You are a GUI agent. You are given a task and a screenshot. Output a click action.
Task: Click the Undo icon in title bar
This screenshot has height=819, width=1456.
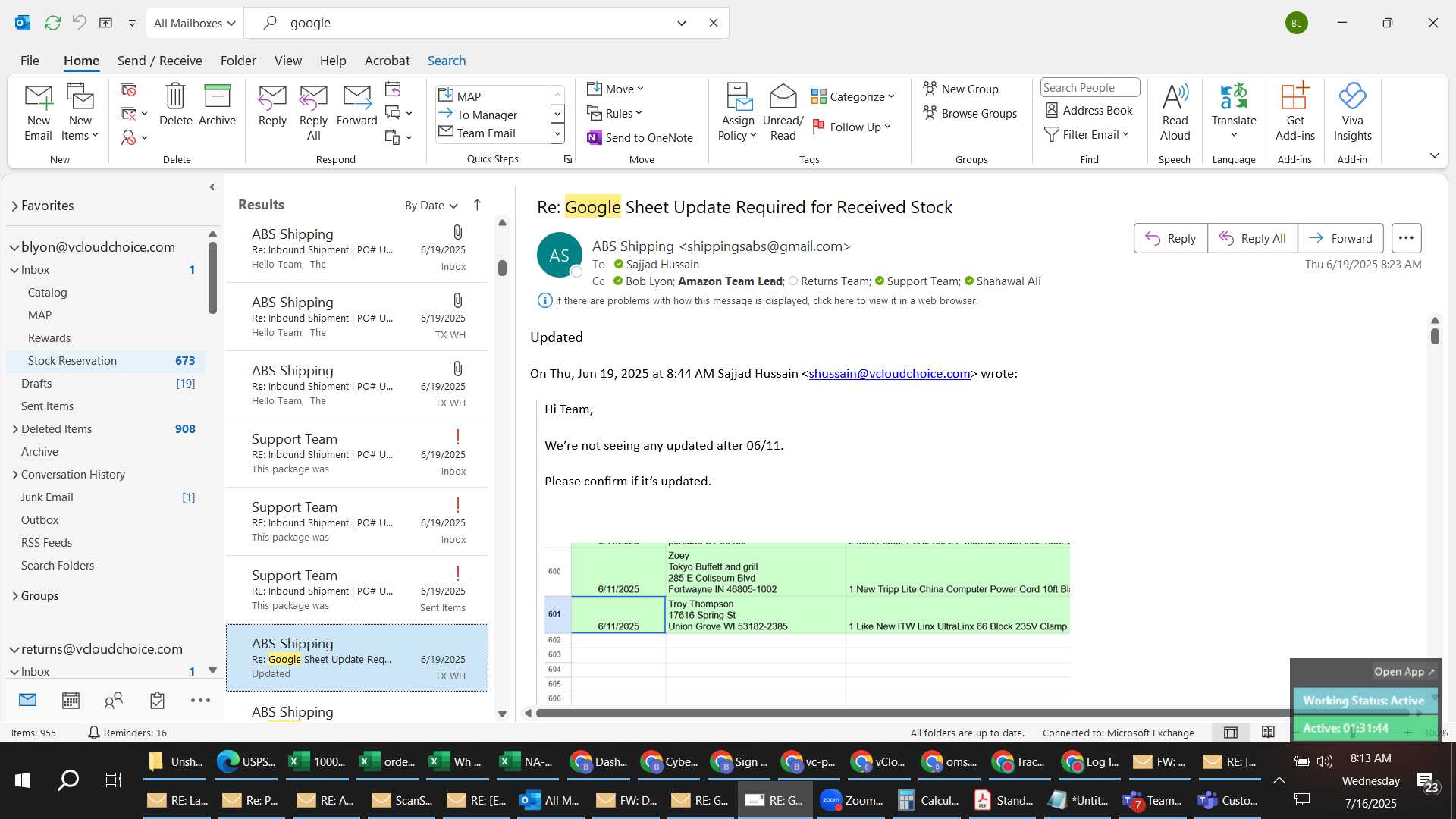tap(79, 23)
